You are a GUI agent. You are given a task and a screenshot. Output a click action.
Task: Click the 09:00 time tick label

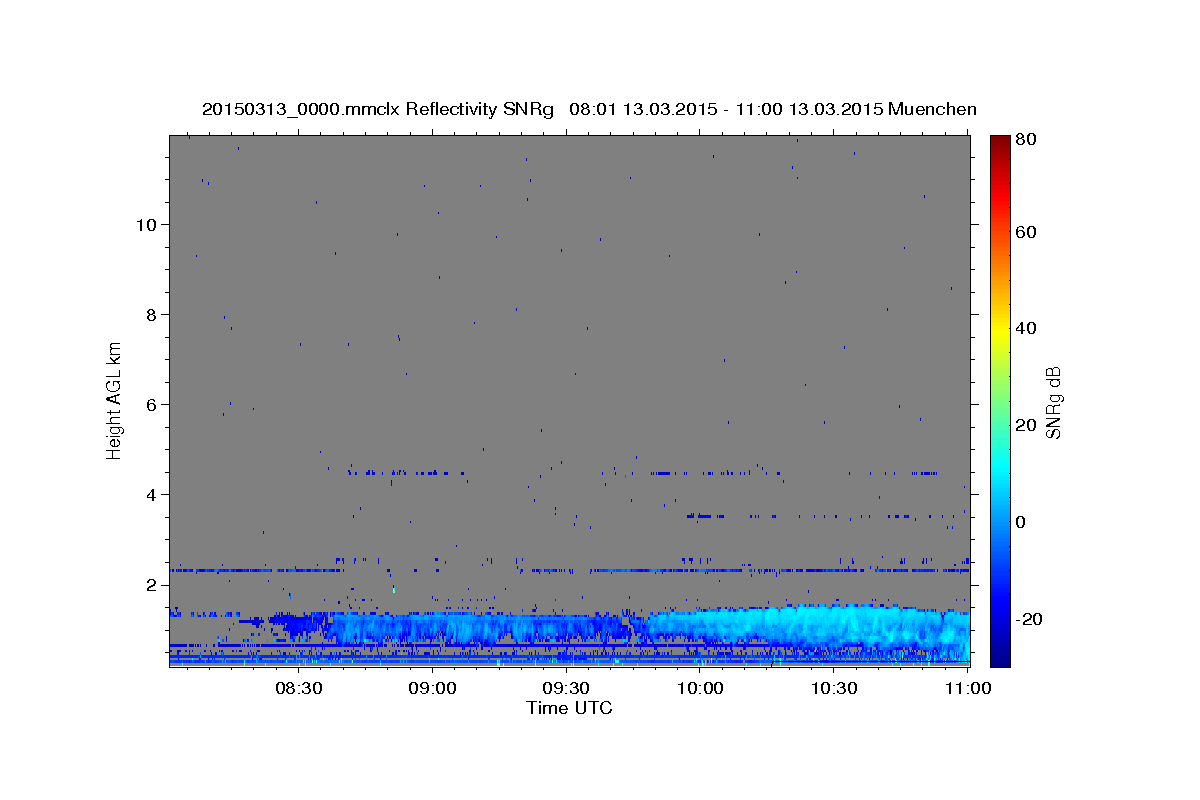click(x=433, y=688)
